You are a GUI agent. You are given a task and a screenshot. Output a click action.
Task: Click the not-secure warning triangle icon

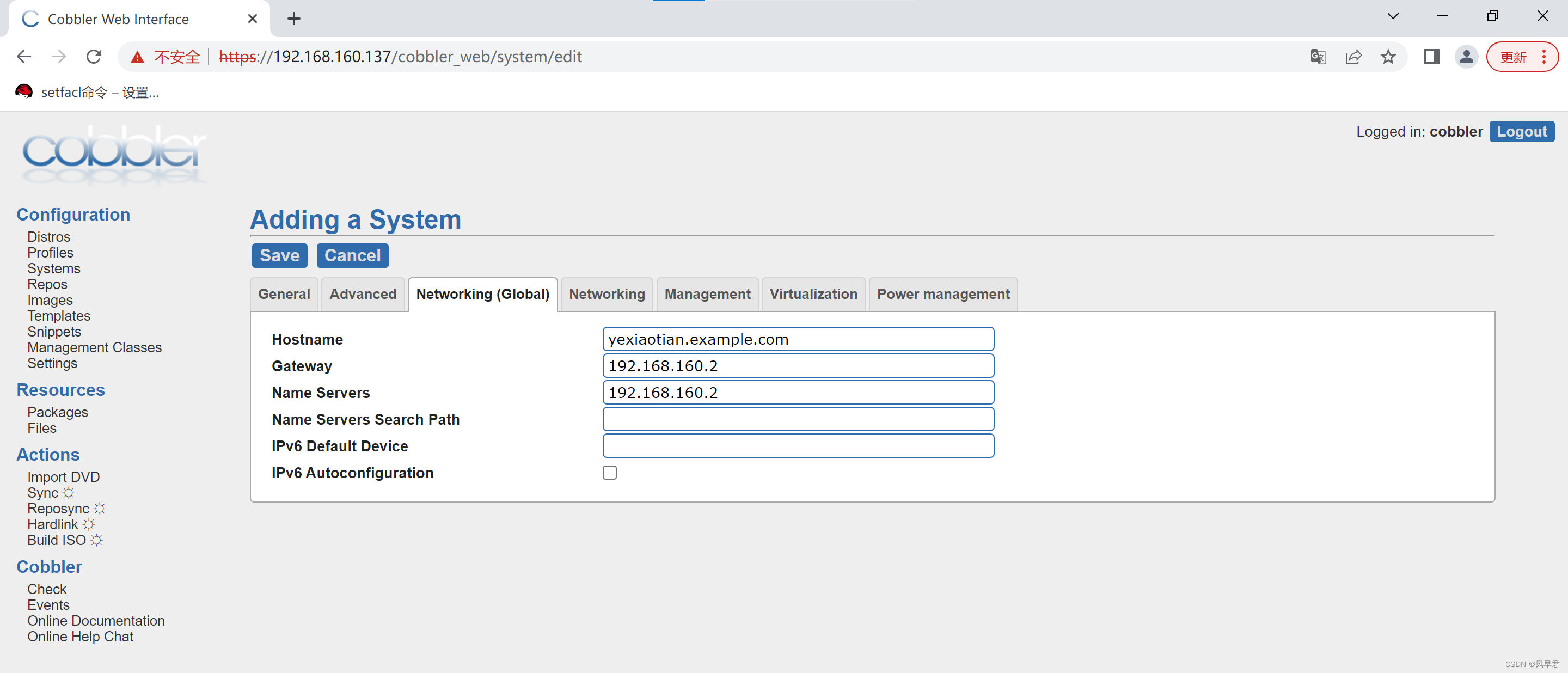(x=138, y=57)
